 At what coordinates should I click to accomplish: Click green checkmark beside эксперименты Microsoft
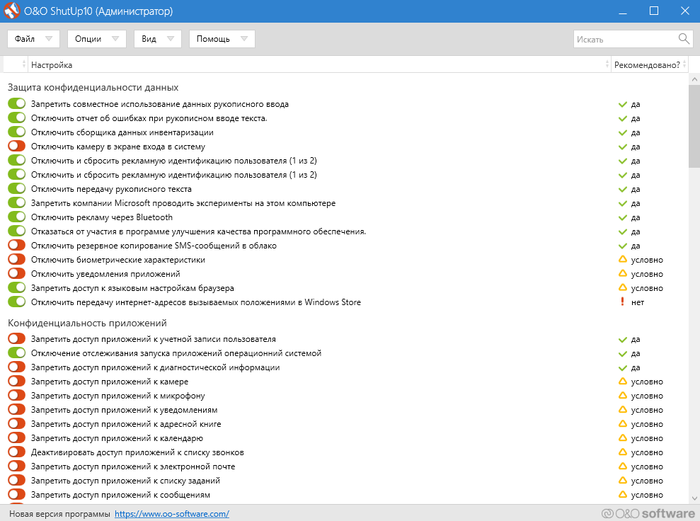(622, 204)
